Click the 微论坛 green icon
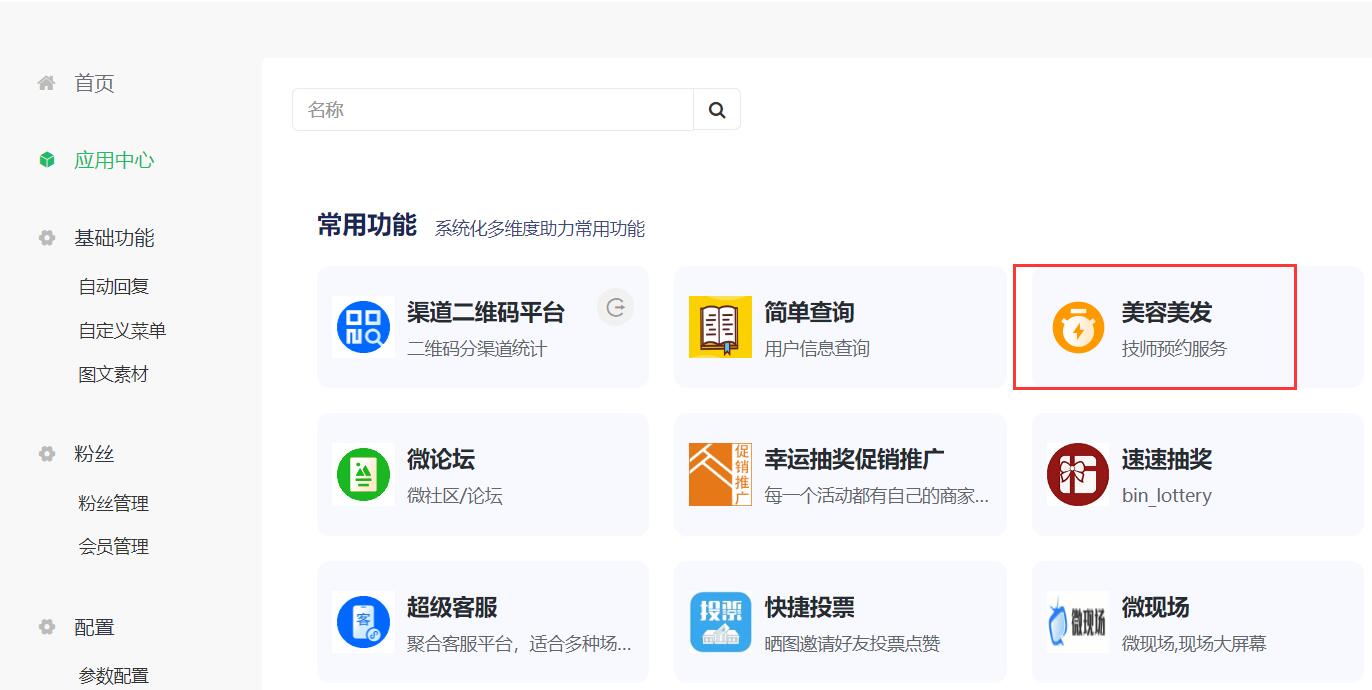 tap(363, 475)
